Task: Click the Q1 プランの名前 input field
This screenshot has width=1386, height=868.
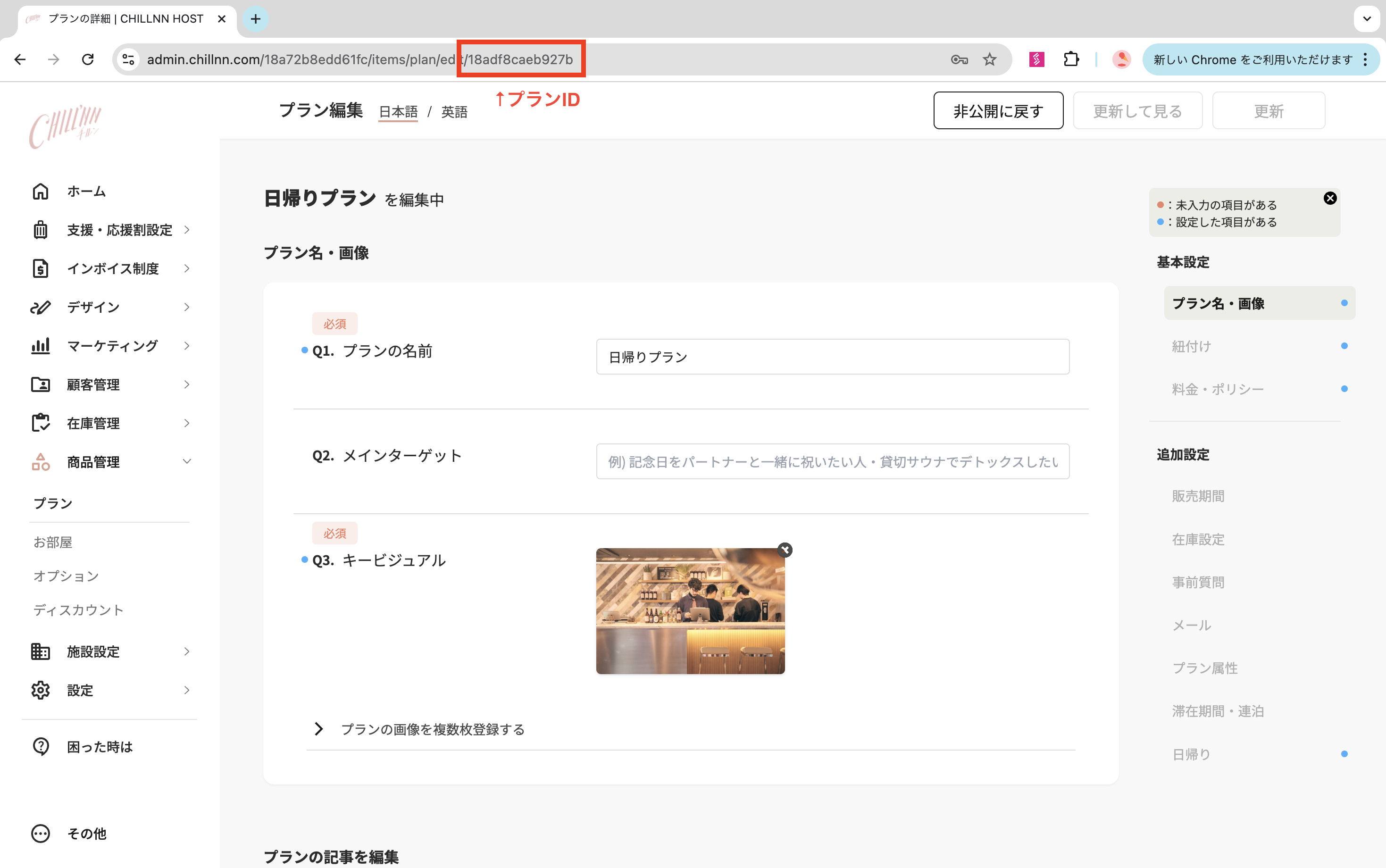Action: [832, 356]
